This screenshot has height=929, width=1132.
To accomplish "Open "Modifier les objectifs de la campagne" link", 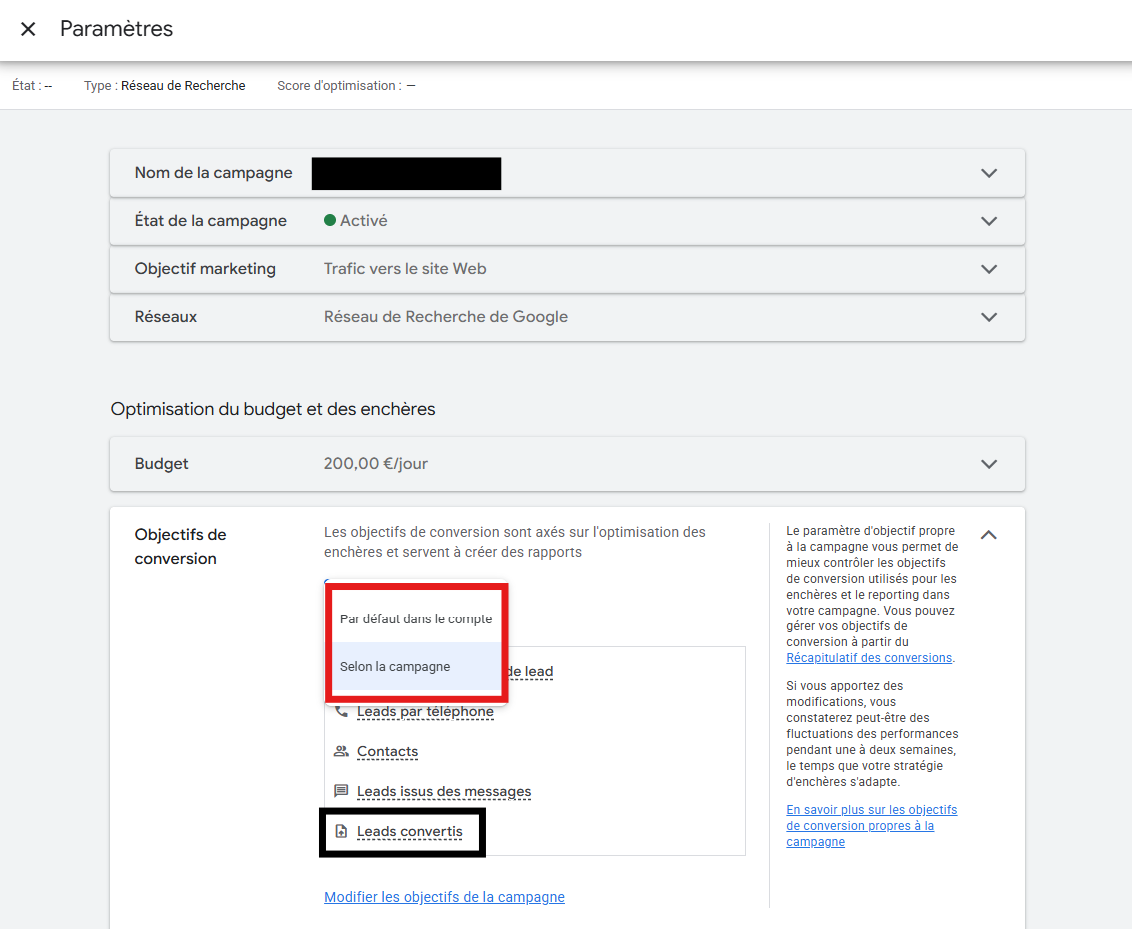I will point(444,897).
